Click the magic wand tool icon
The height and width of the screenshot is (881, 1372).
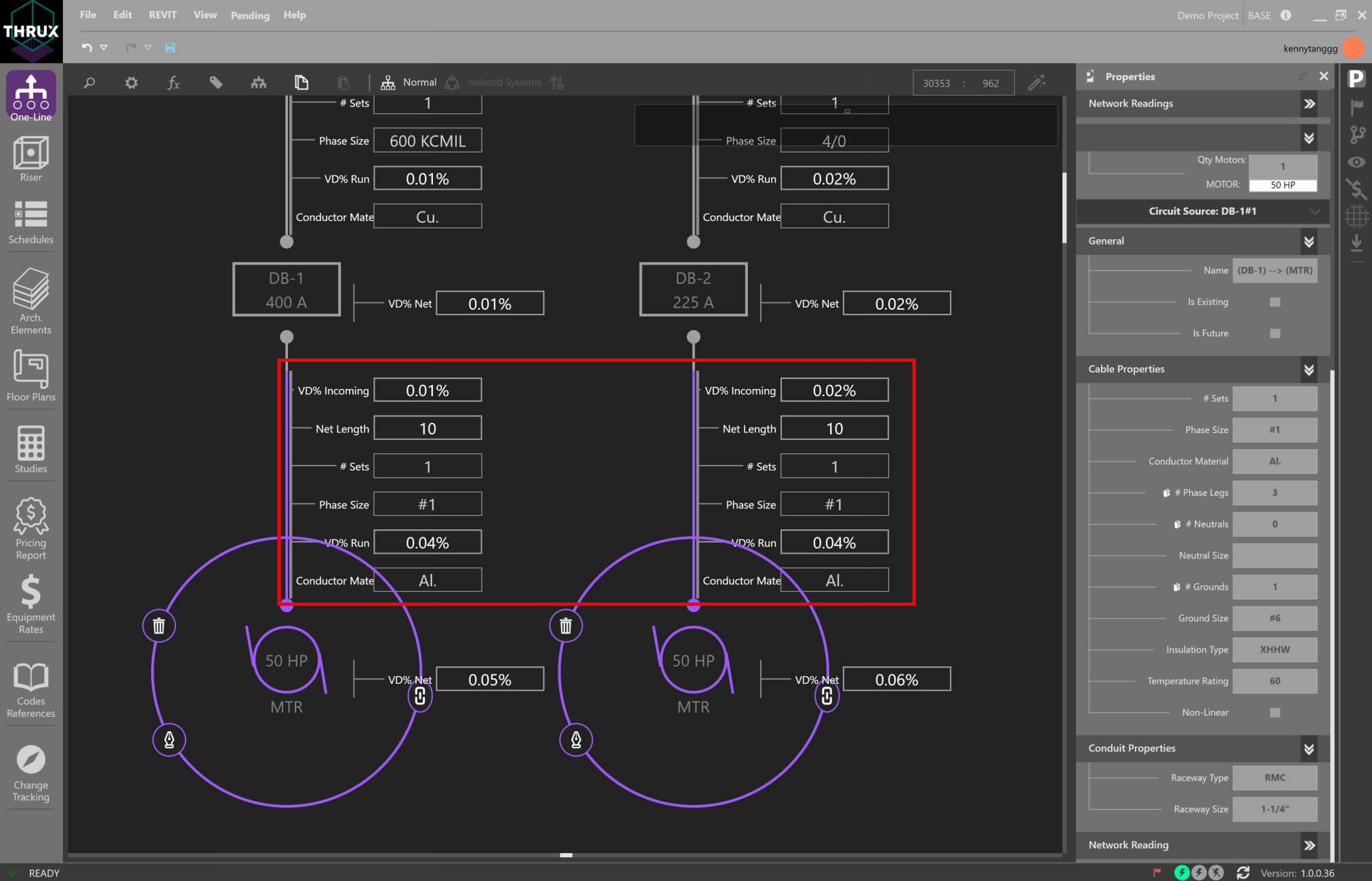pos(1037,83)
